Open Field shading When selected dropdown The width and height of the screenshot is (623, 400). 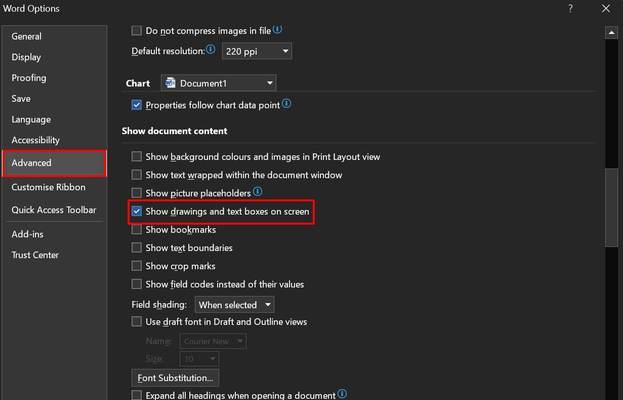click(234, 305)
